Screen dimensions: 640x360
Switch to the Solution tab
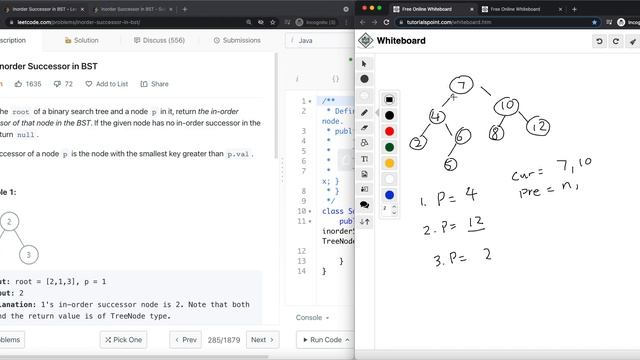tap(81, 40)
